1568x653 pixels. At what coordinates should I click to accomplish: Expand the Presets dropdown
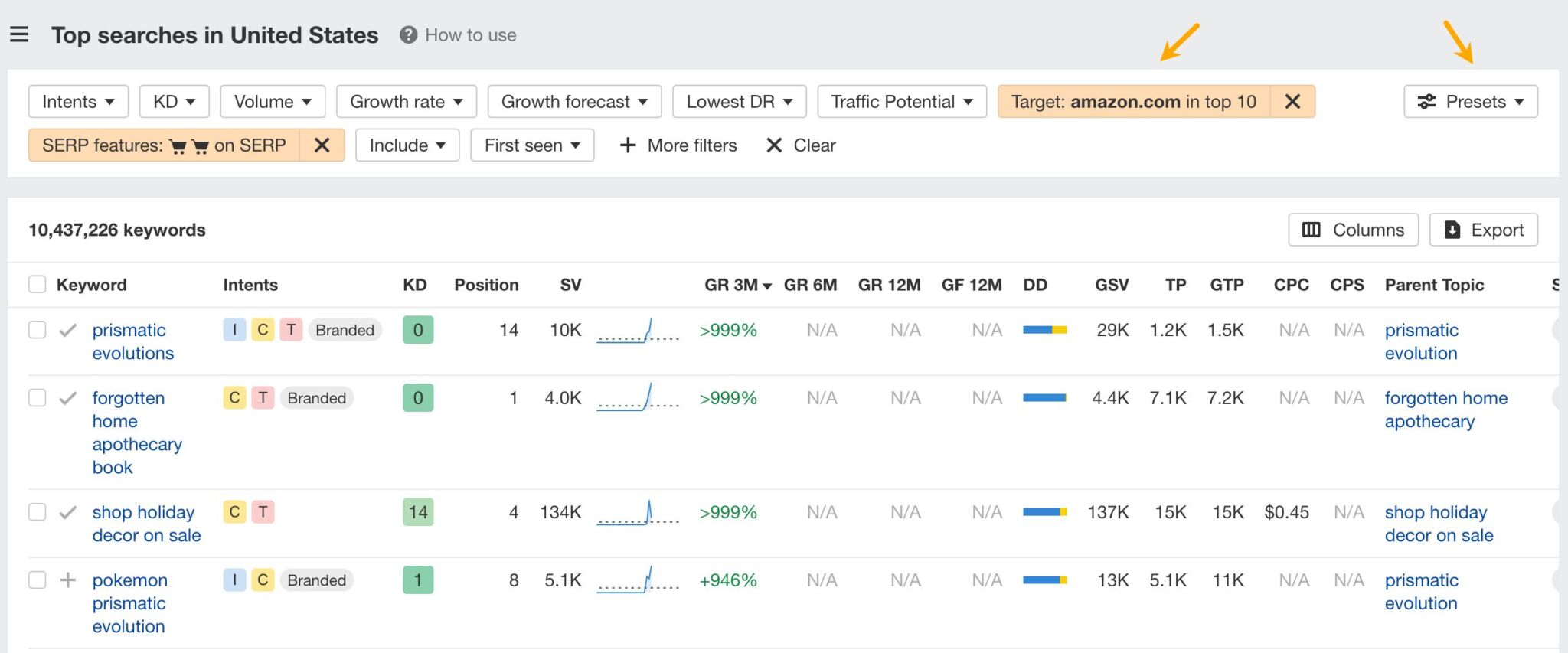coord(1470,102)
